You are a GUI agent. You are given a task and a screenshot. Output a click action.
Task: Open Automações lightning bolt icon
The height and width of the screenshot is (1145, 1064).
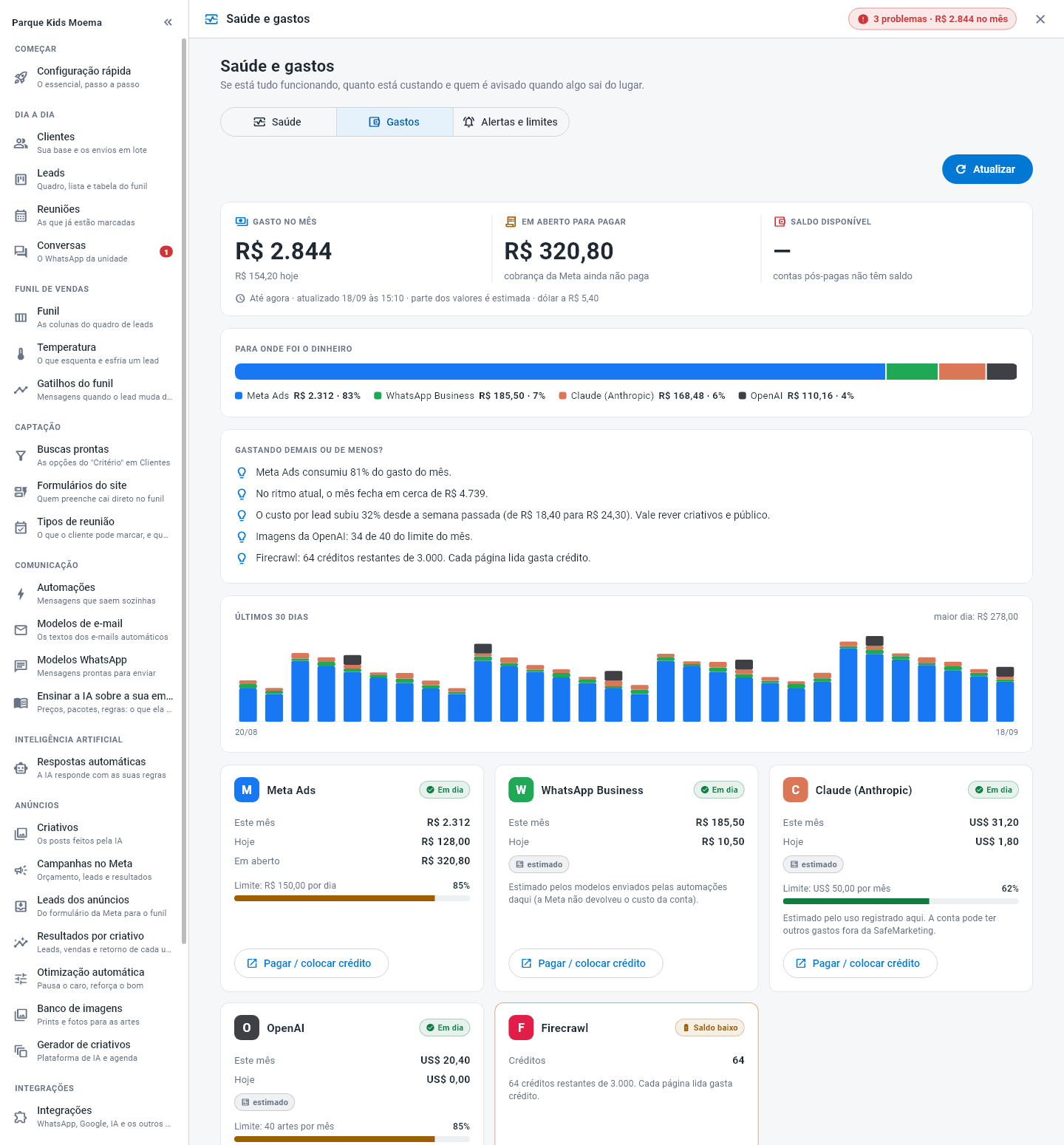(21, 594)
